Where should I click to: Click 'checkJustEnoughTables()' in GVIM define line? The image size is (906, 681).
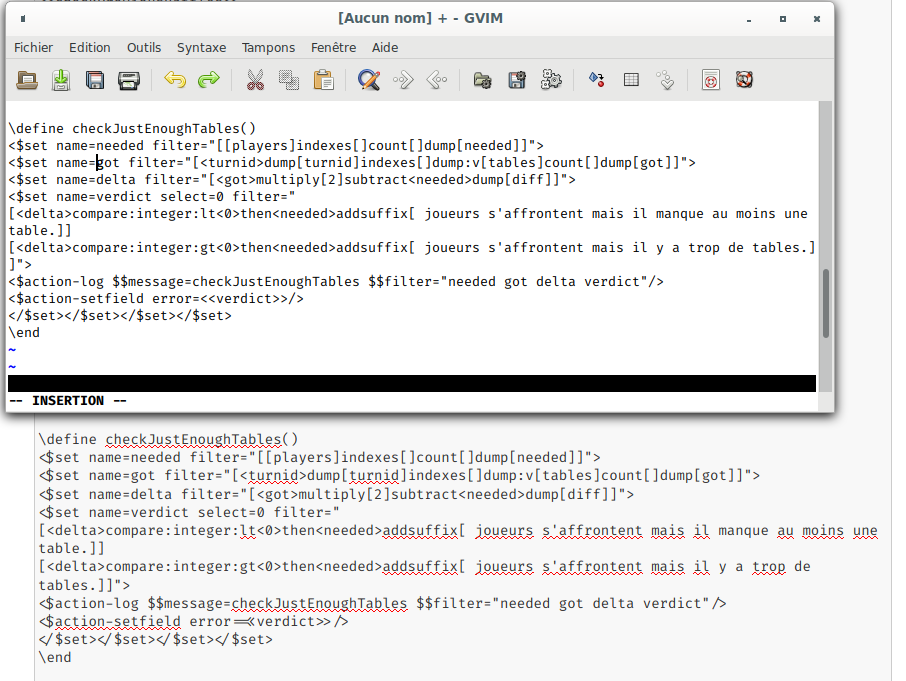pyautogui.click(x=164, y=128)
